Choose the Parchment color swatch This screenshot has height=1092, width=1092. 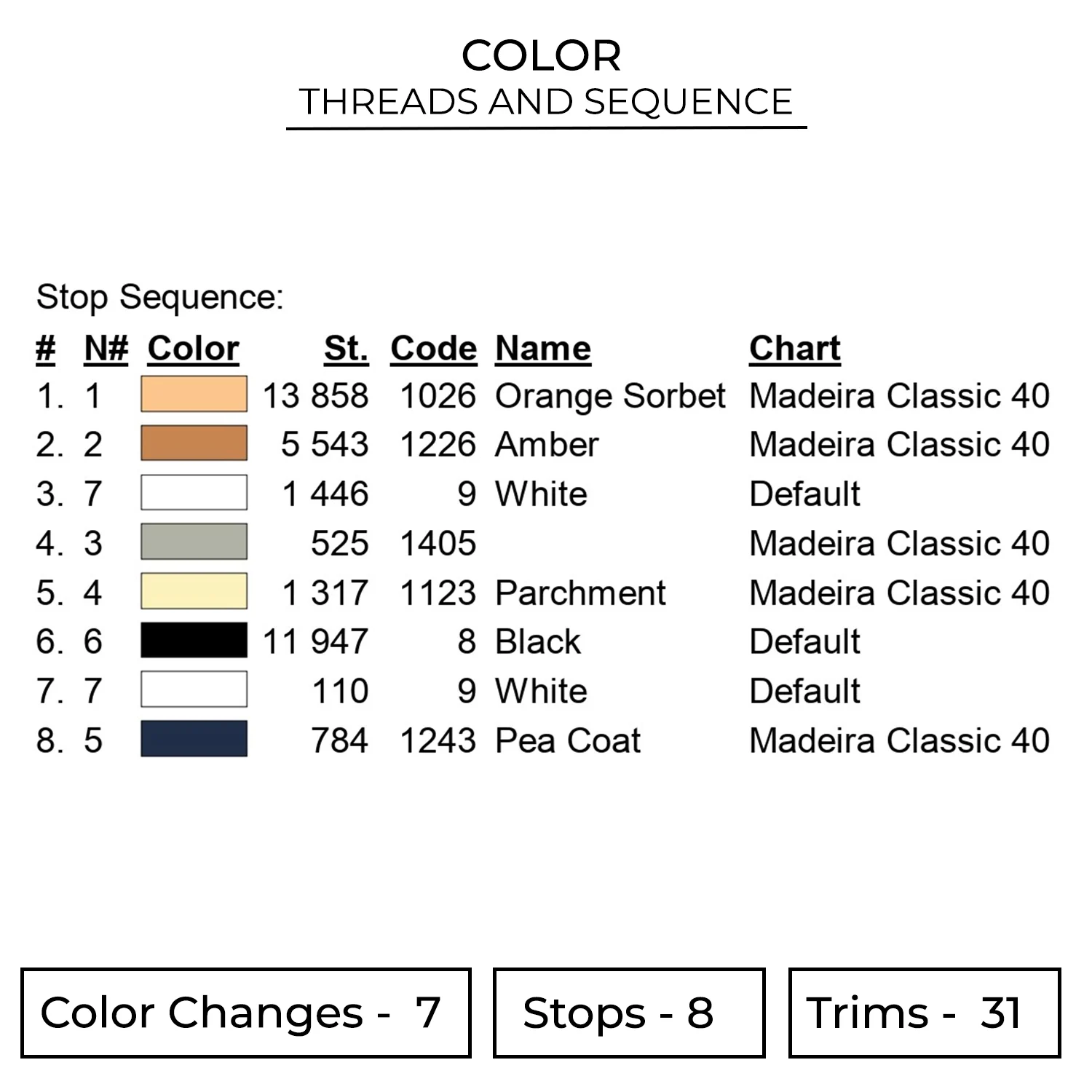coord(194,591)
